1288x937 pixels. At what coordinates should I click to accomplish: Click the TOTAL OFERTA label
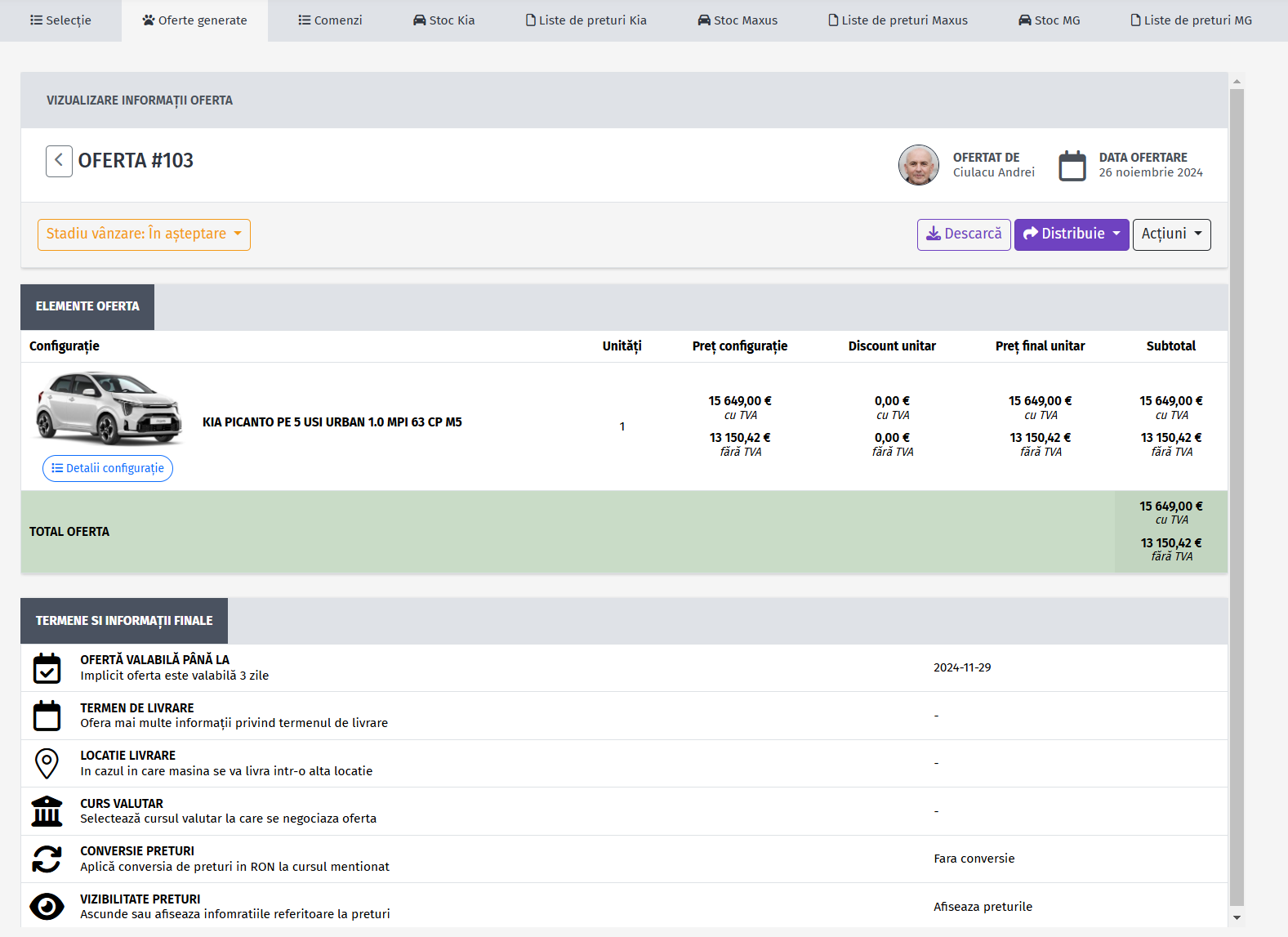pyautogui.click(x=69, y=532)
